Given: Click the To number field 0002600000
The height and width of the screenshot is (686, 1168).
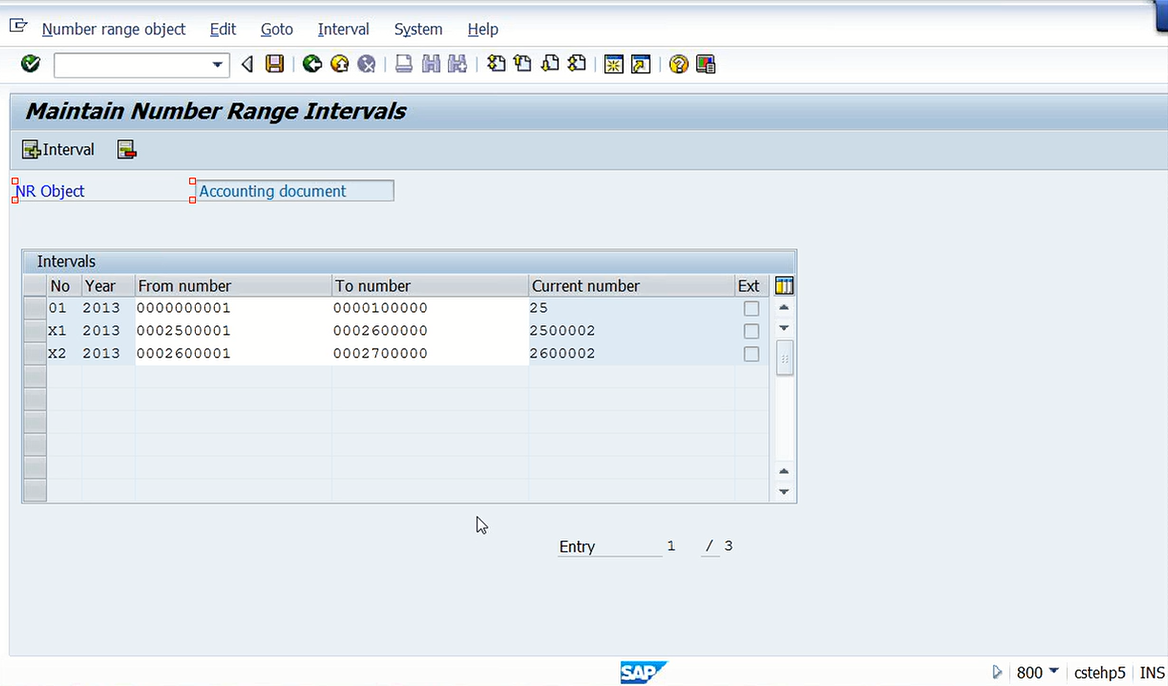Looking at the screenshot, I should (x=430, y=331).
